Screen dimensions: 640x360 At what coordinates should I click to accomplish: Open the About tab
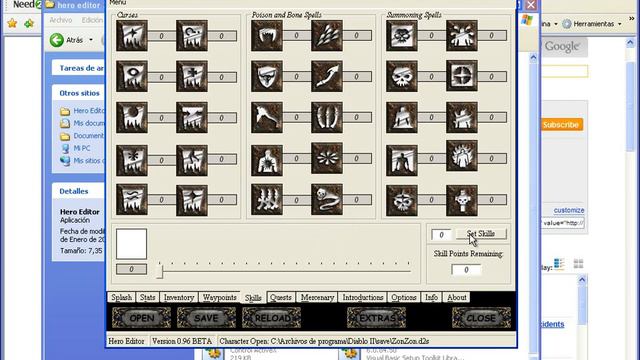click(457, 297)
